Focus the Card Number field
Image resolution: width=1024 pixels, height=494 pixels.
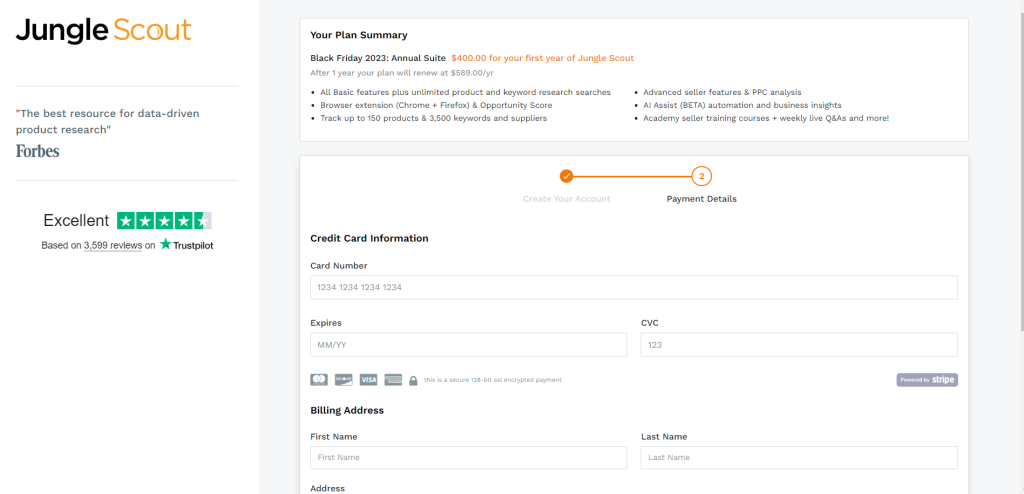click(633, 288)
